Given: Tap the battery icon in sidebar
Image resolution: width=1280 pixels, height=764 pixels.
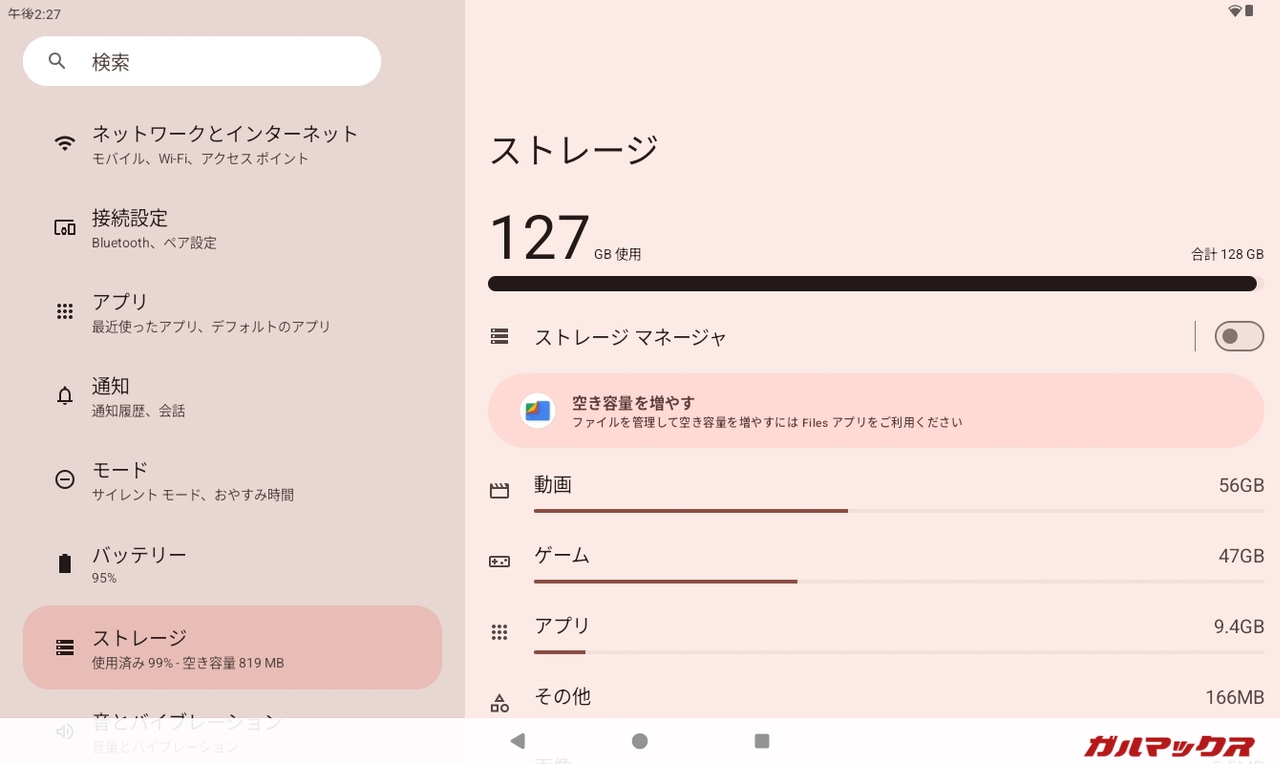Looking at the screenshot, I should [x=65, y=564].
